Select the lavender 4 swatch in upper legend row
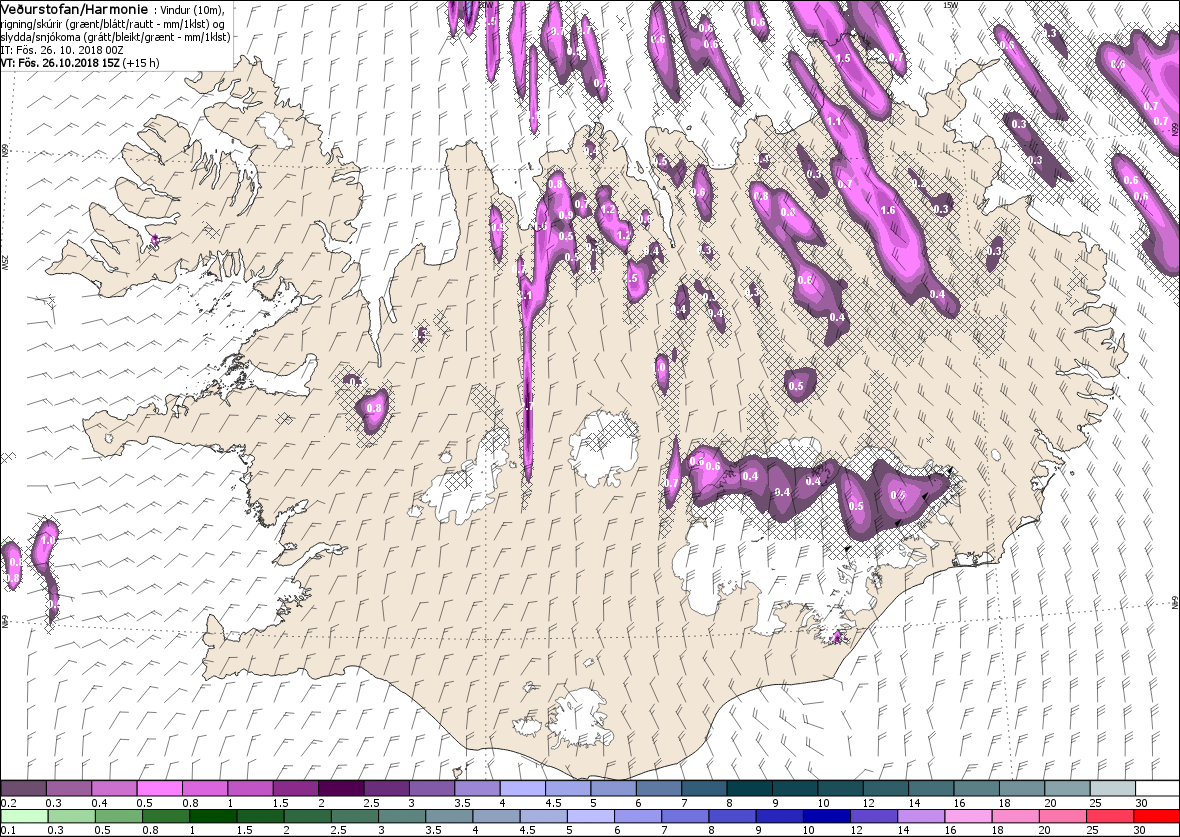The height and width of the screenshot is (837, 1180). [x=522, y=788]
